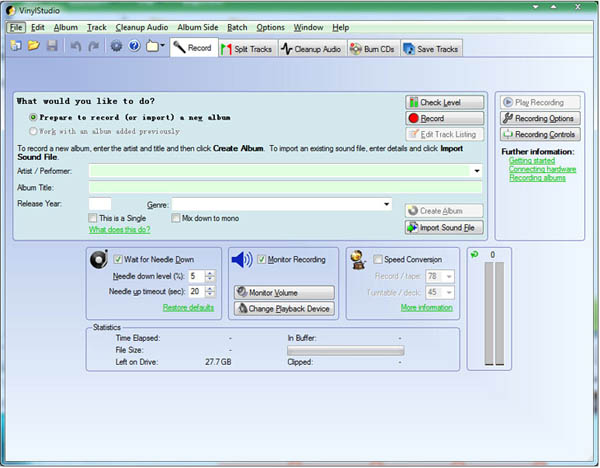The height and width of the screenshot is (468, 600).
Task: Open the Connecting hardware link
Action: pyautogui.click(x=542, y=169)
